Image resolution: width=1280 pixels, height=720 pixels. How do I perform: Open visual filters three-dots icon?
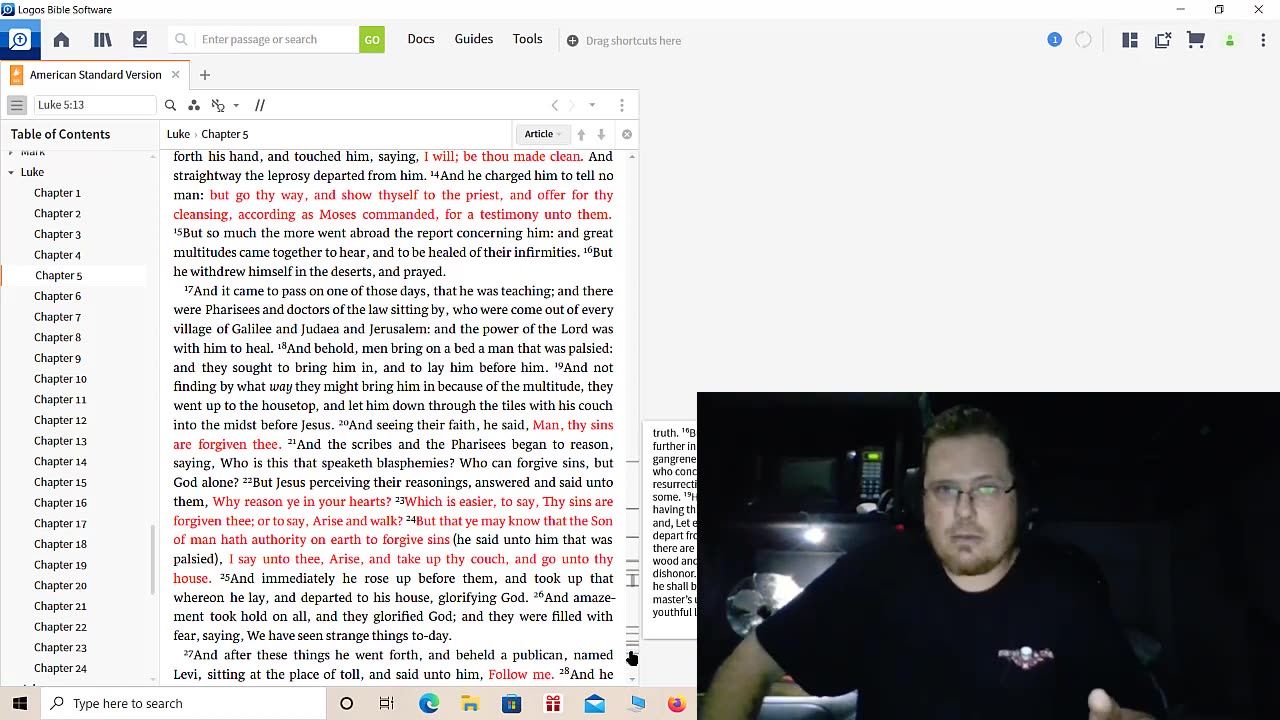coord(194,105)
